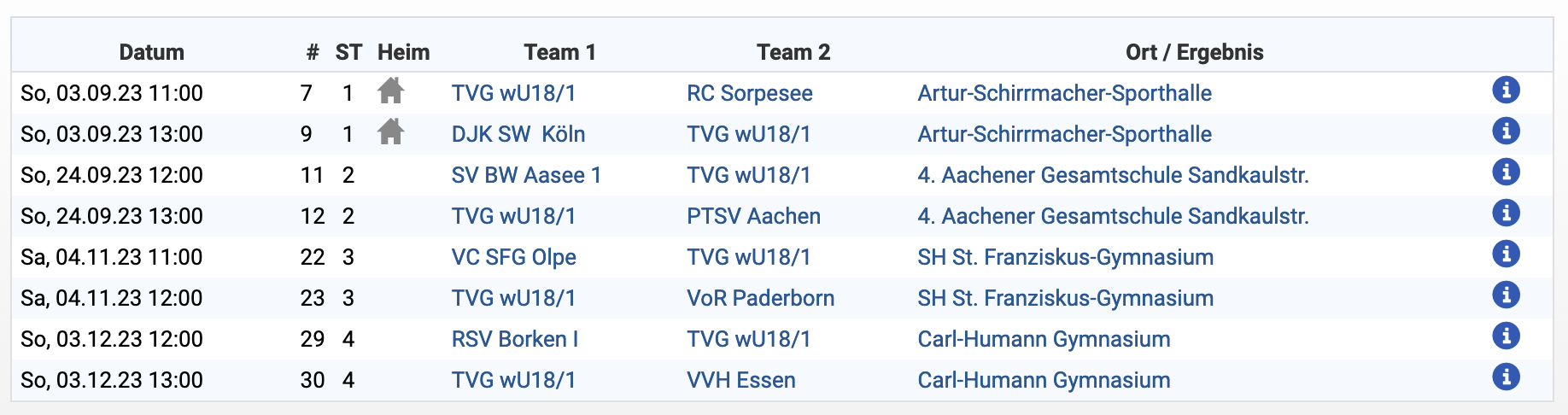Open SV BW Aasee 1 team link
Image resolution: width=1568 pixels, height=415 pixels.
[x=526, y=175]
